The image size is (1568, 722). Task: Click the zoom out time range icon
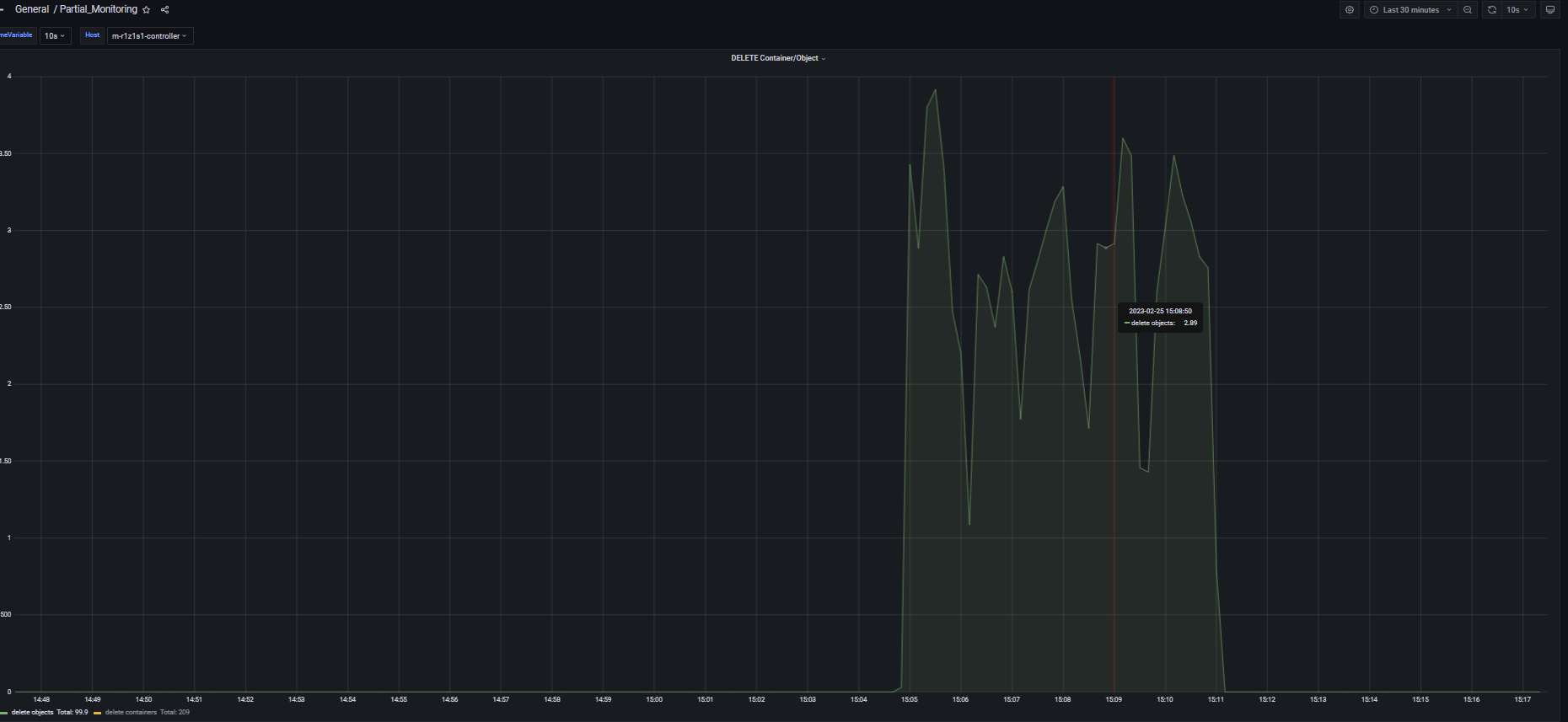point(1468,10)
